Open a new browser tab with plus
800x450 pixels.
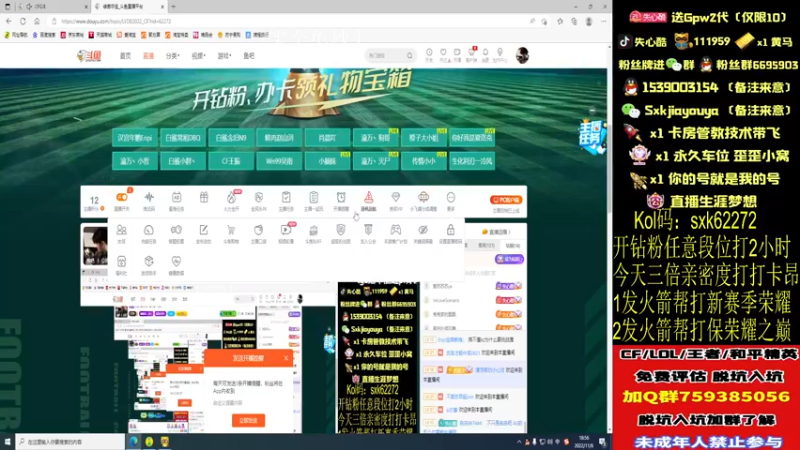tap(173, 7)
